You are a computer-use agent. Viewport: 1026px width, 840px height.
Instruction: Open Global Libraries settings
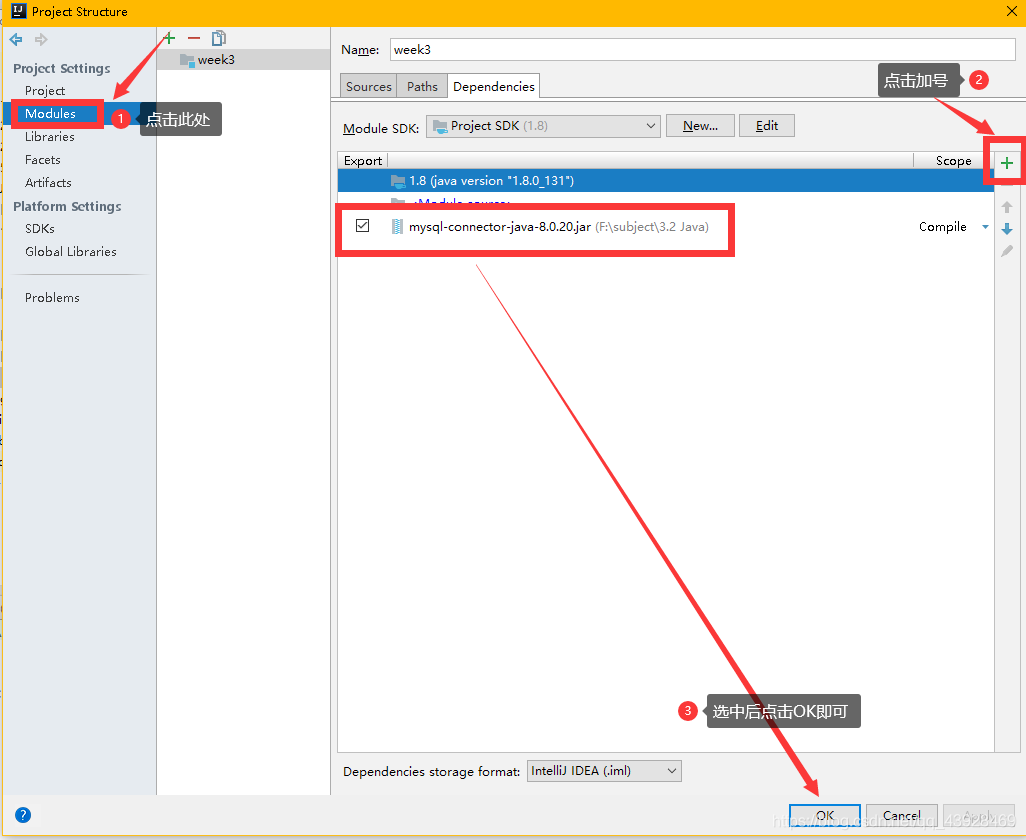click(x=71, y=251)
